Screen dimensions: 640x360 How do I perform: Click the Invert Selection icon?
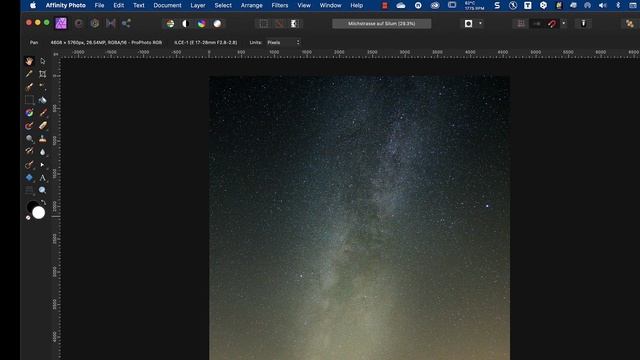point(295,24)
